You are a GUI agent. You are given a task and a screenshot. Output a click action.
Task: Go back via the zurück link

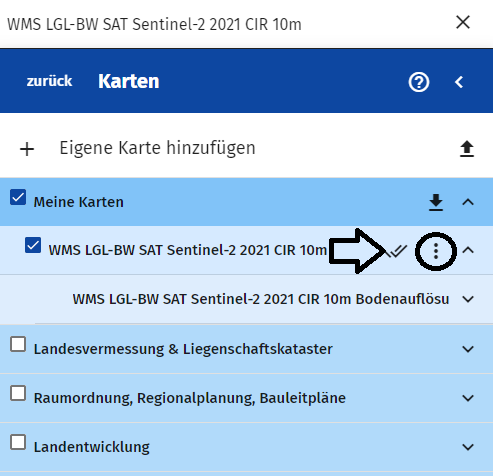point(49,81)
